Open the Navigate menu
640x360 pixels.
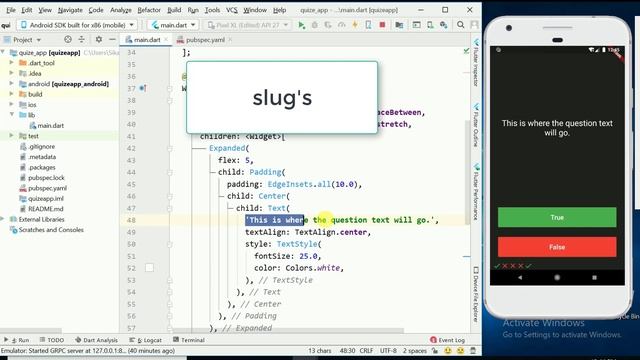[x=70, y=10]
